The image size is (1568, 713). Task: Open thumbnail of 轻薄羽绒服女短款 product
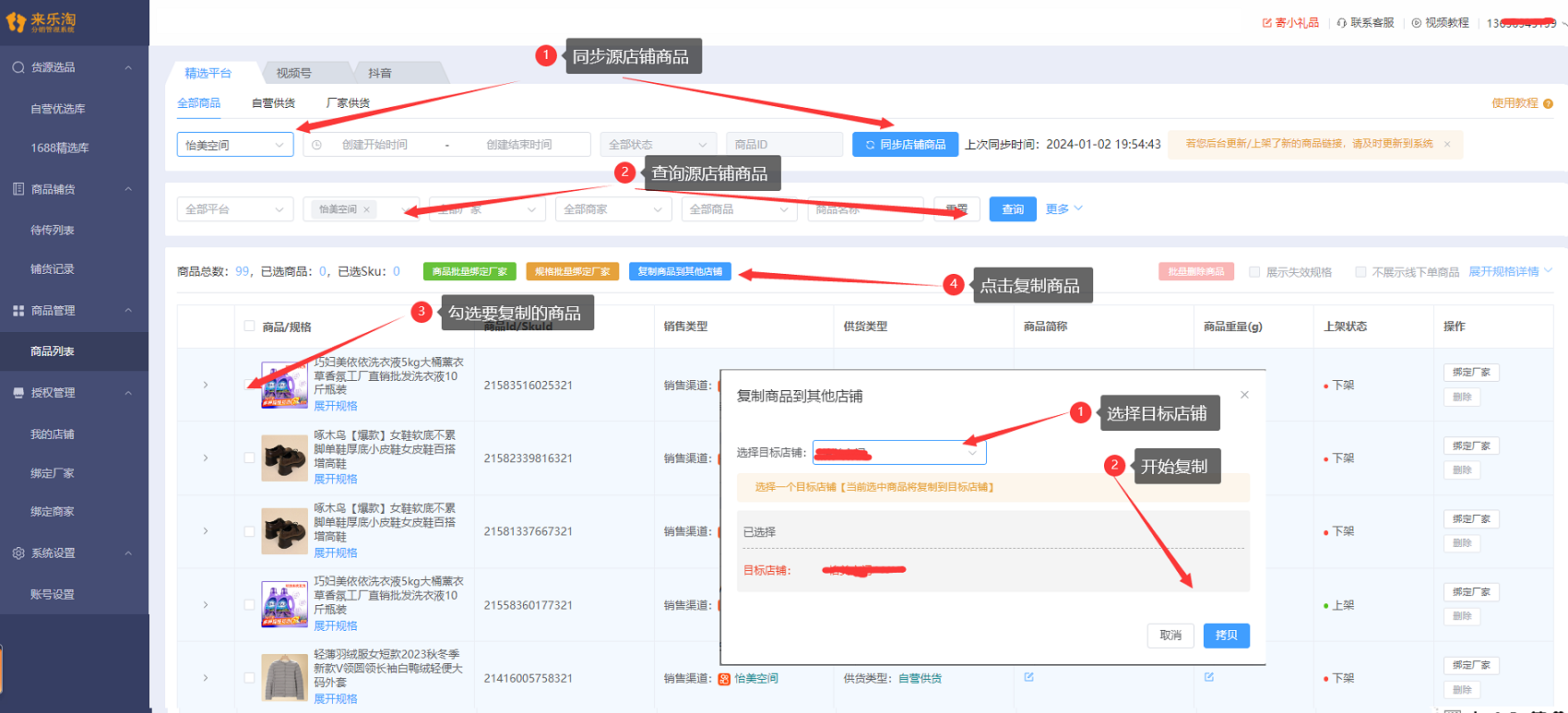coord(284,678)
